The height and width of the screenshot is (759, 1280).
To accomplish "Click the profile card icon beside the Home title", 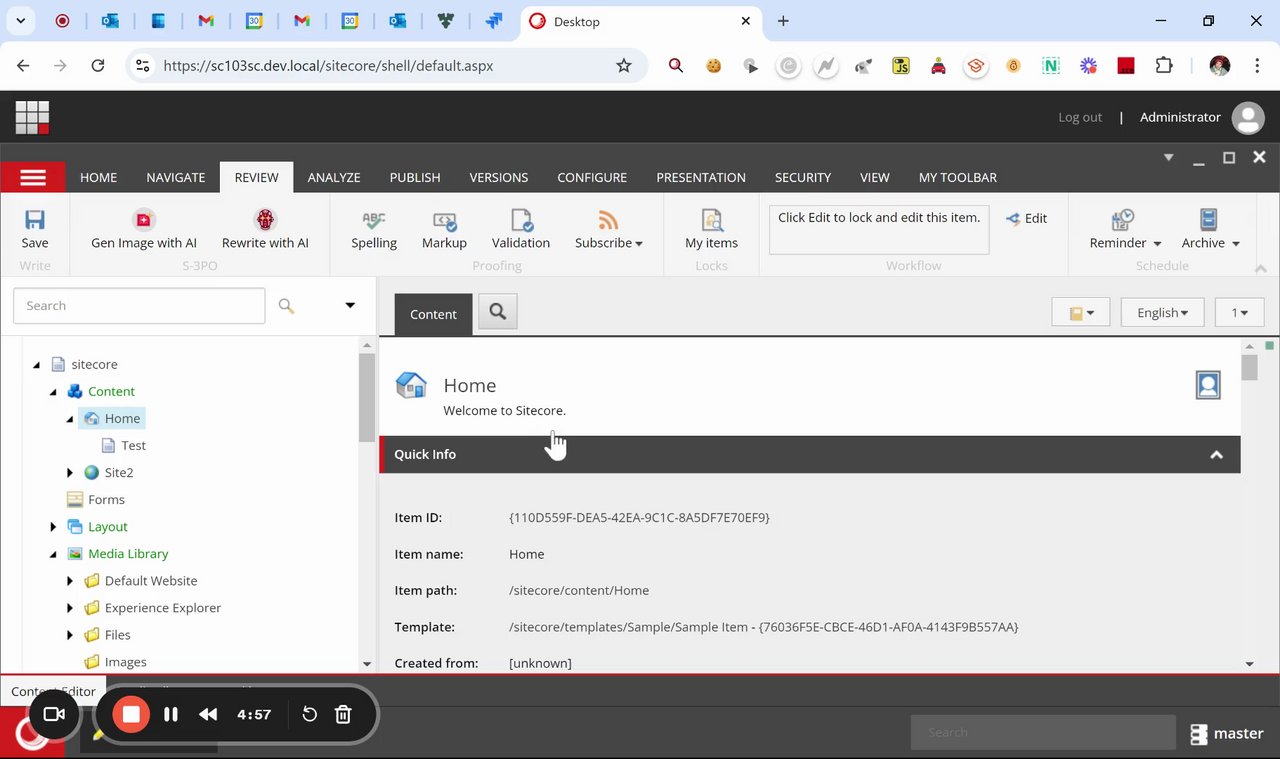I will pyautogui.click(x=1208, y=385).
